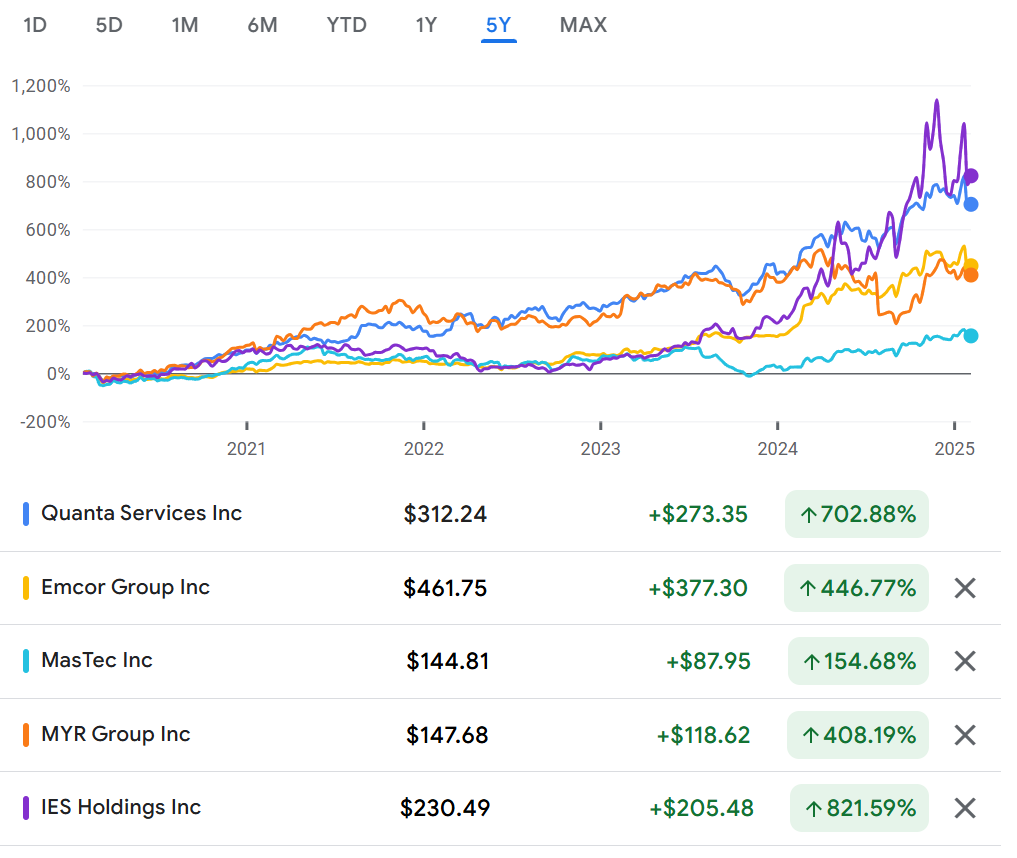Remove MYR Group Inc from comparison

pyautogui.click(x=965, y=735)
